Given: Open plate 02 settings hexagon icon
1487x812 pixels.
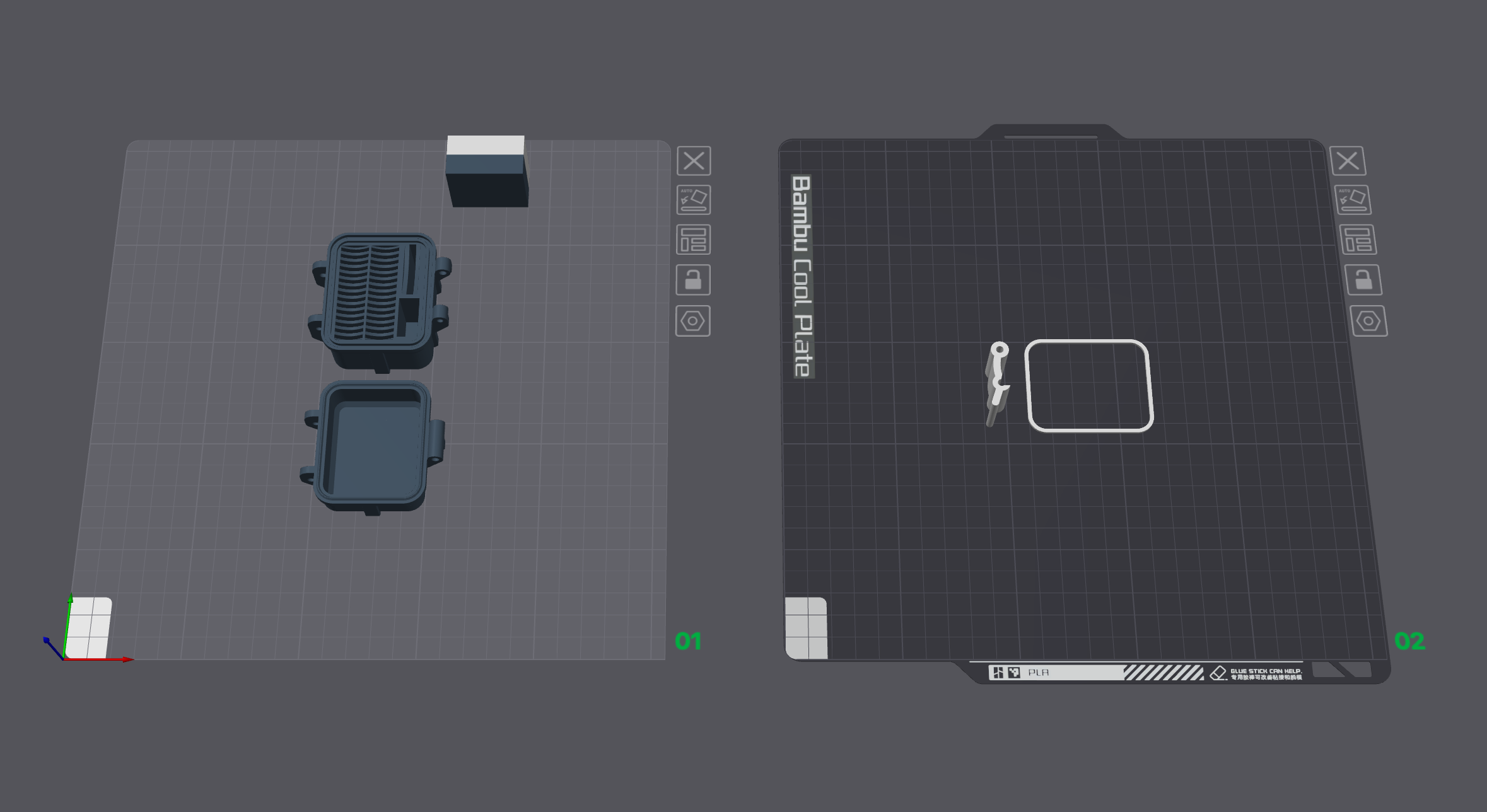Looking at the screenshot, I should (1368, 321).
